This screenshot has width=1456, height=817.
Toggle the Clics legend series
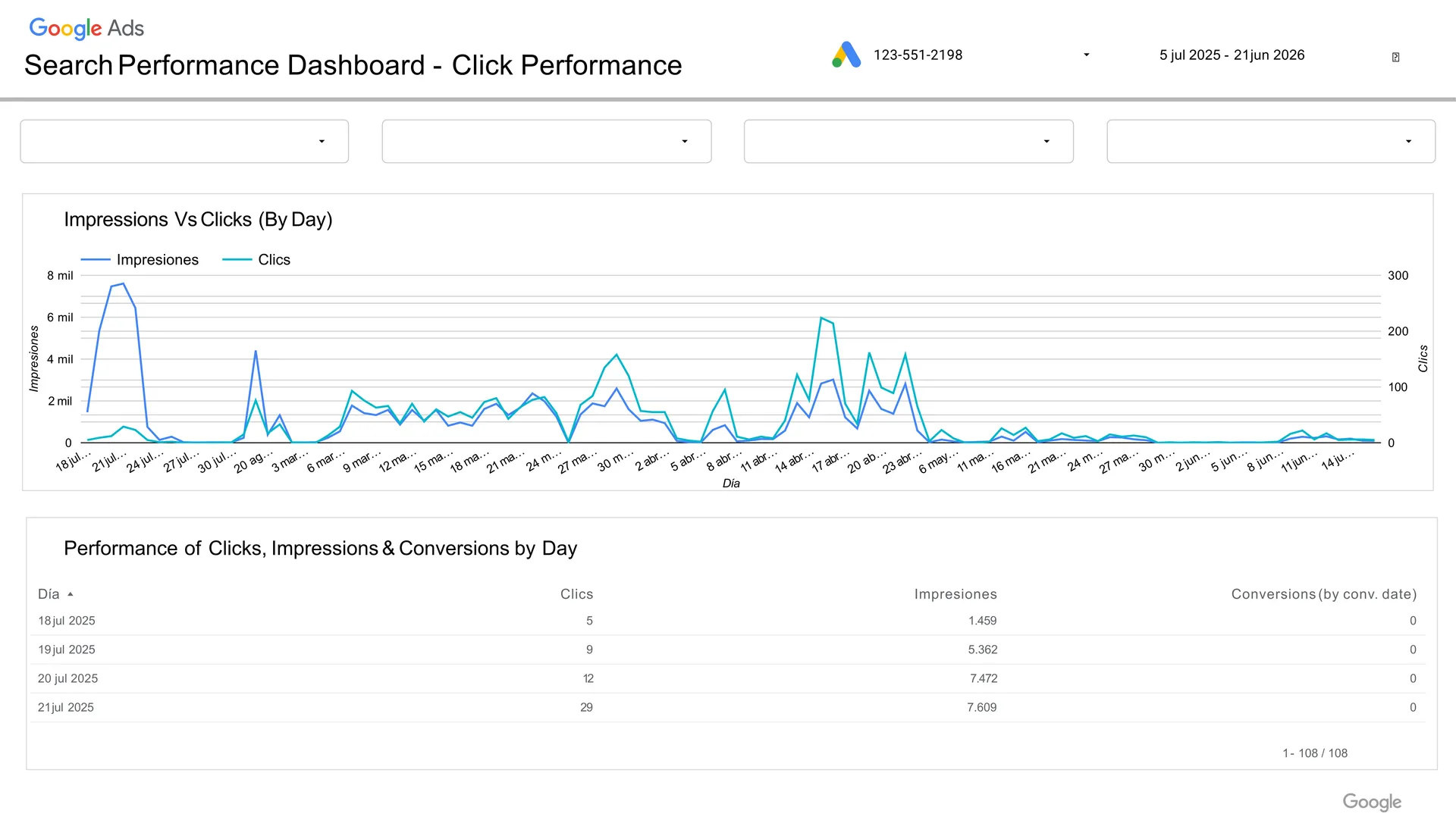point(256,259)
